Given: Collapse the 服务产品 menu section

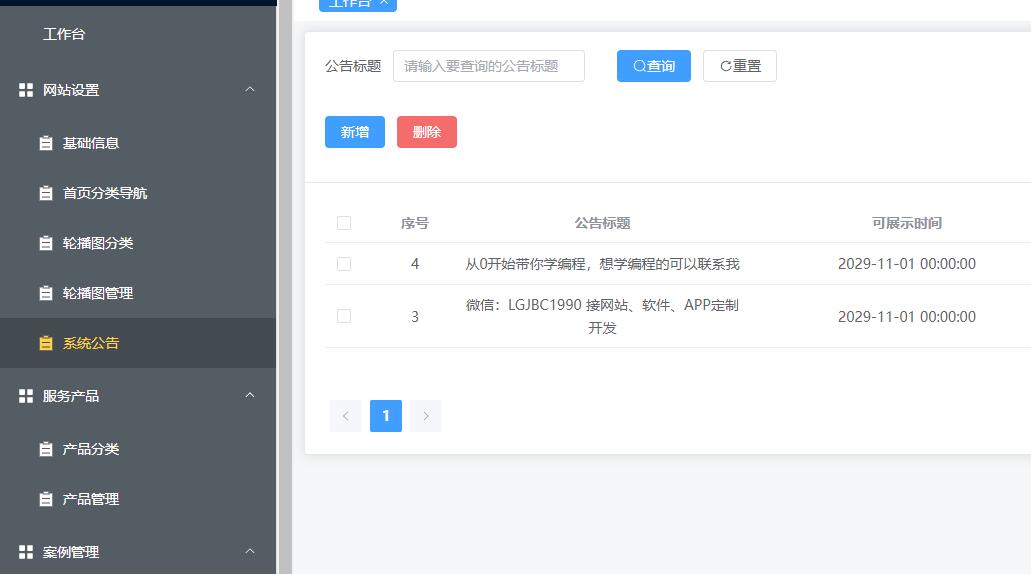Looking at the screenshot, I should coord(250,396).
